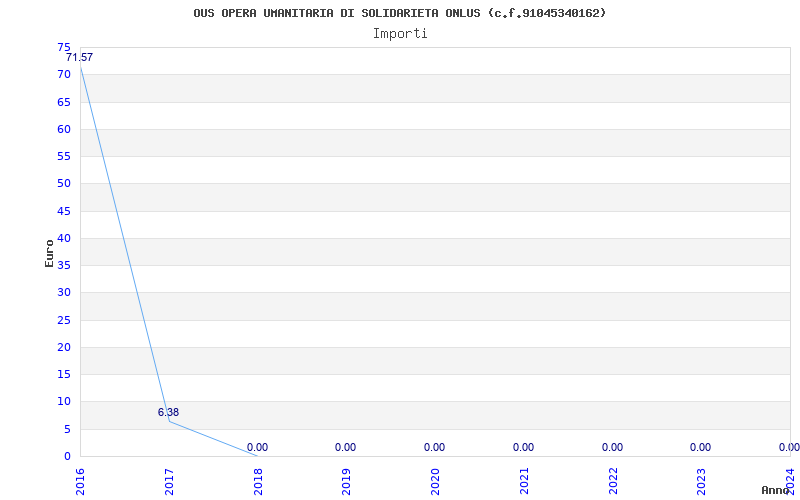Click the Anno x-axis title
Viewport: 800px width, 500px height.
coord(776,490)
